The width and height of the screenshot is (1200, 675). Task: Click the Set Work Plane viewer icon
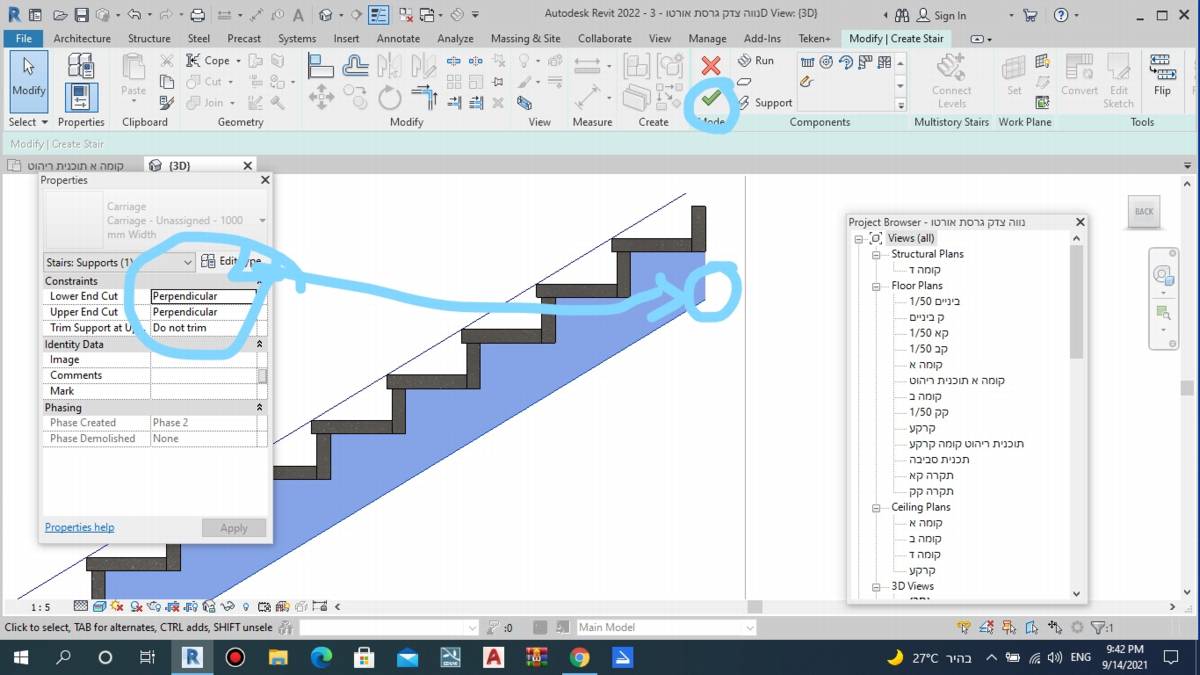click(1042, 102)
